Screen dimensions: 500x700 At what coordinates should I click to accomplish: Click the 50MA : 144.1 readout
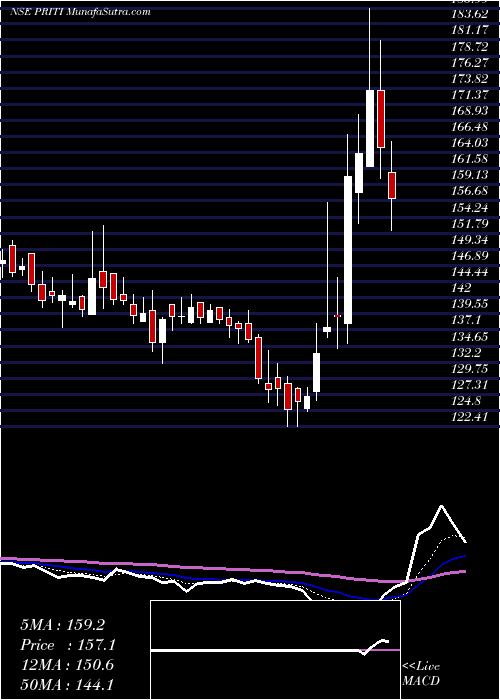click(67, 685)
